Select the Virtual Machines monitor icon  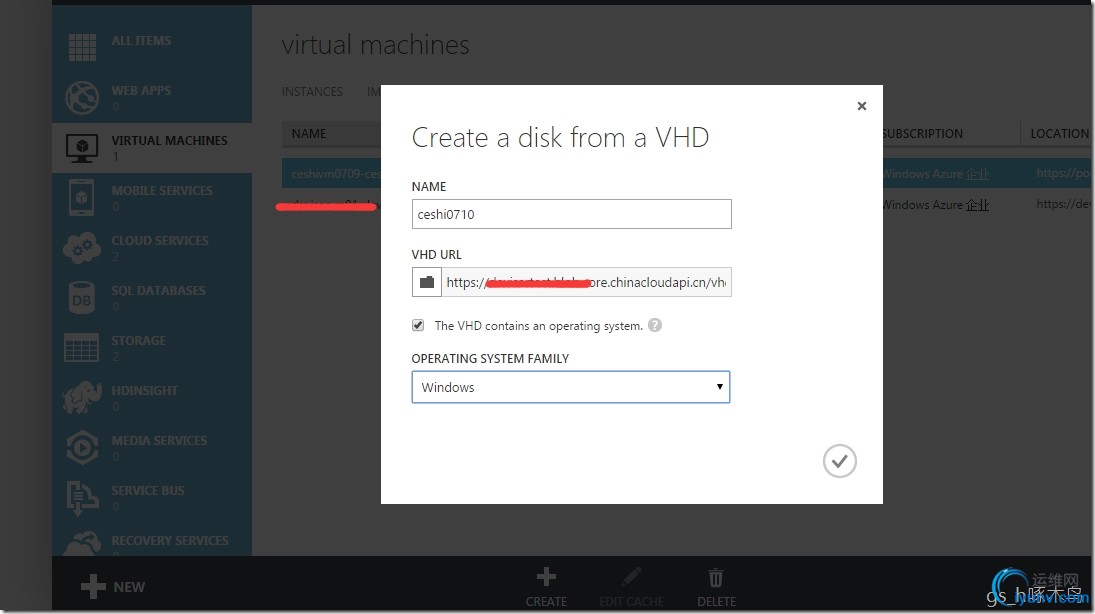point(82,148)
